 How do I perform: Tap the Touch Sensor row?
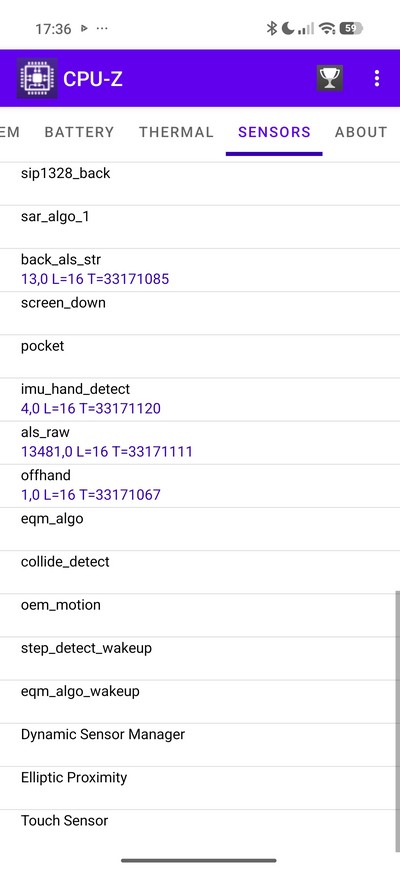click(200, 832)
